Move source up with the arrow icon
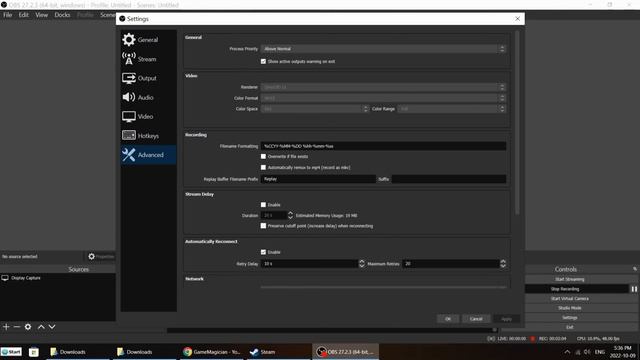Screen dimensions: 640x360 coord(41,327)
